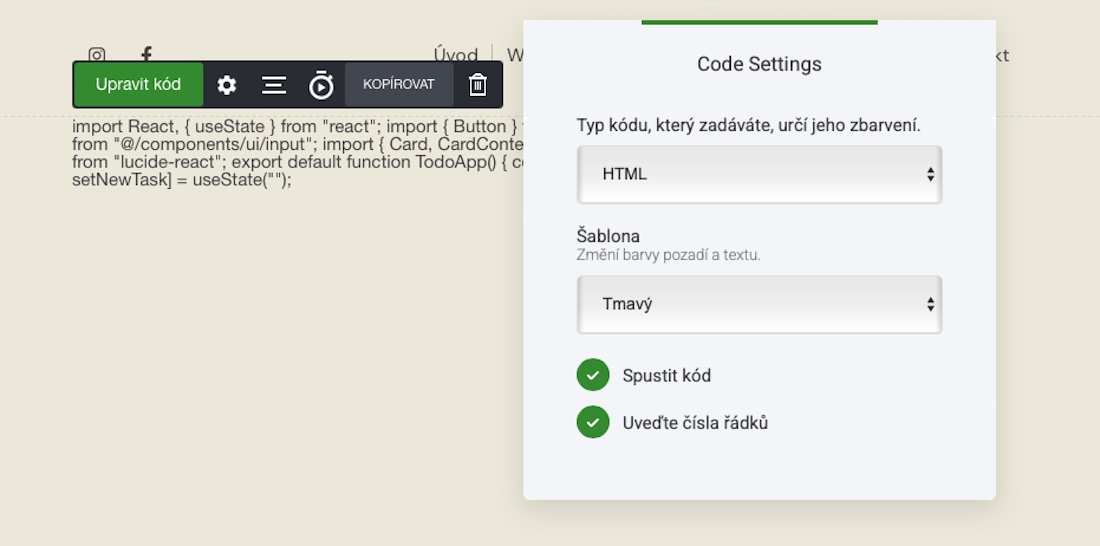
Task: Click the partially hidden W menu item
Action: point(514,55)
